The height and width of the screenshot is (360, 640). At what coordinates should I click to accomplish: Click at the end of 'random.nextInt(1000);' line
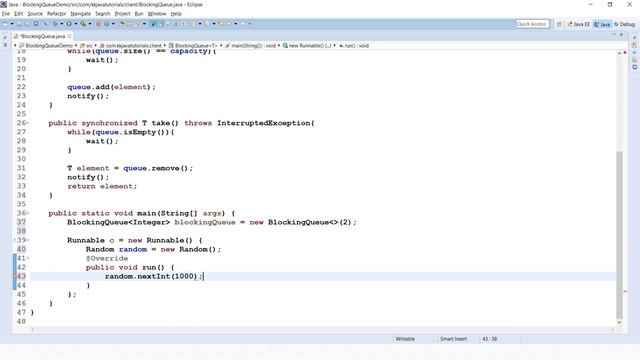coord(204,276)
